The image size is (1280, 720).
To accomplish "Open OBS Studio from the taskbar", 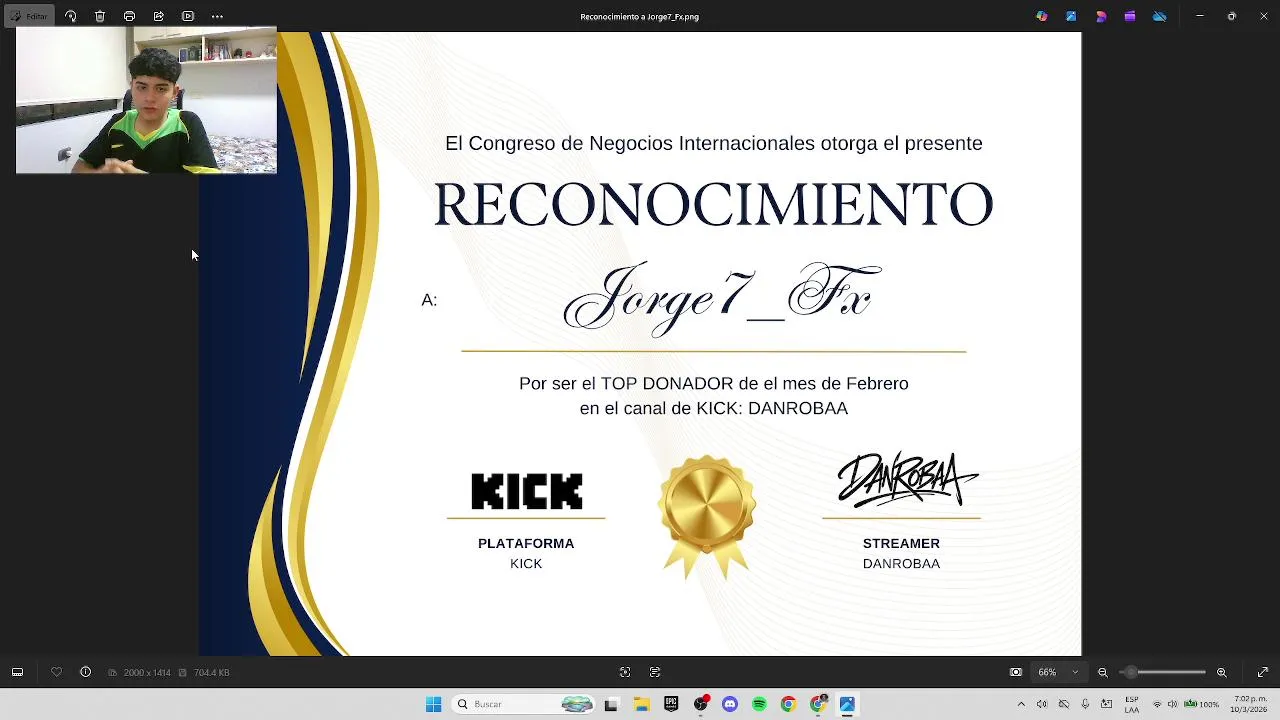I will (701, 704).
